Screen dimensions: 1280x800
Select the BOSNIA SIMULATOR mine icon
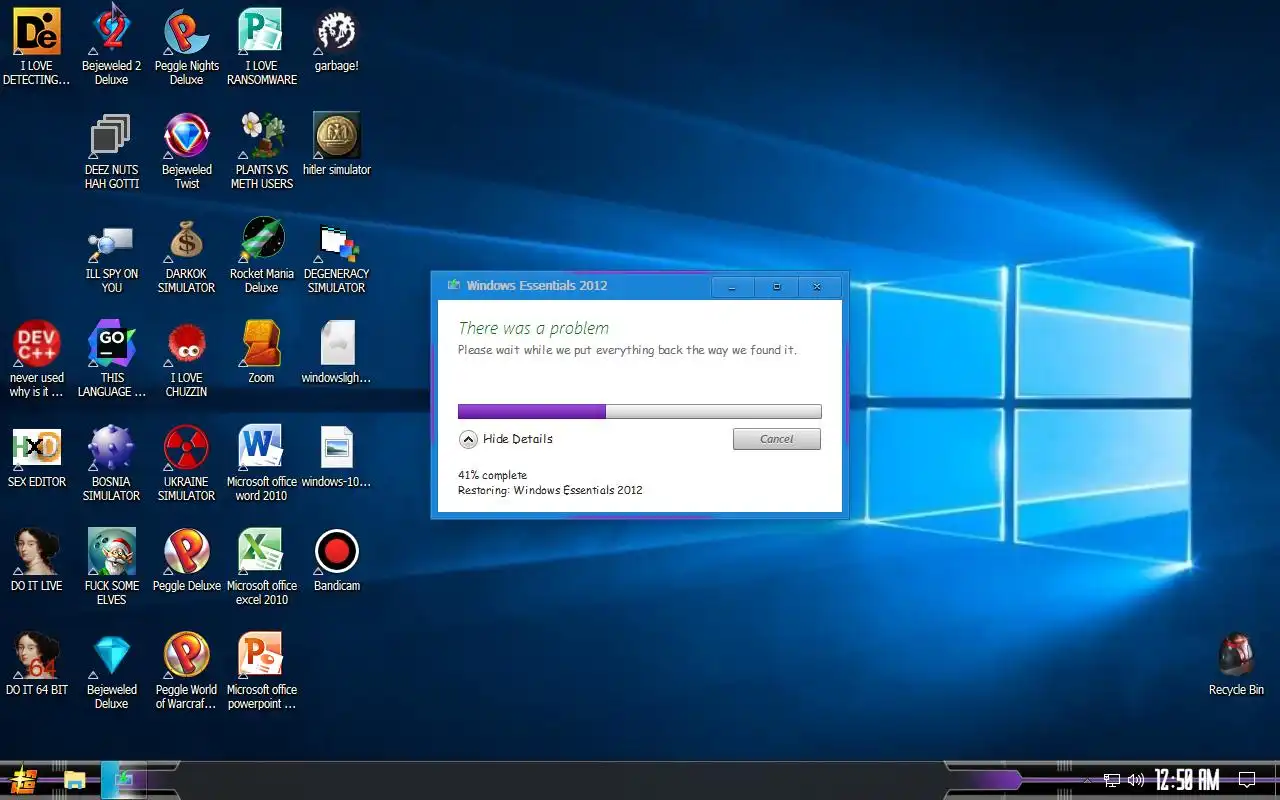112,462
